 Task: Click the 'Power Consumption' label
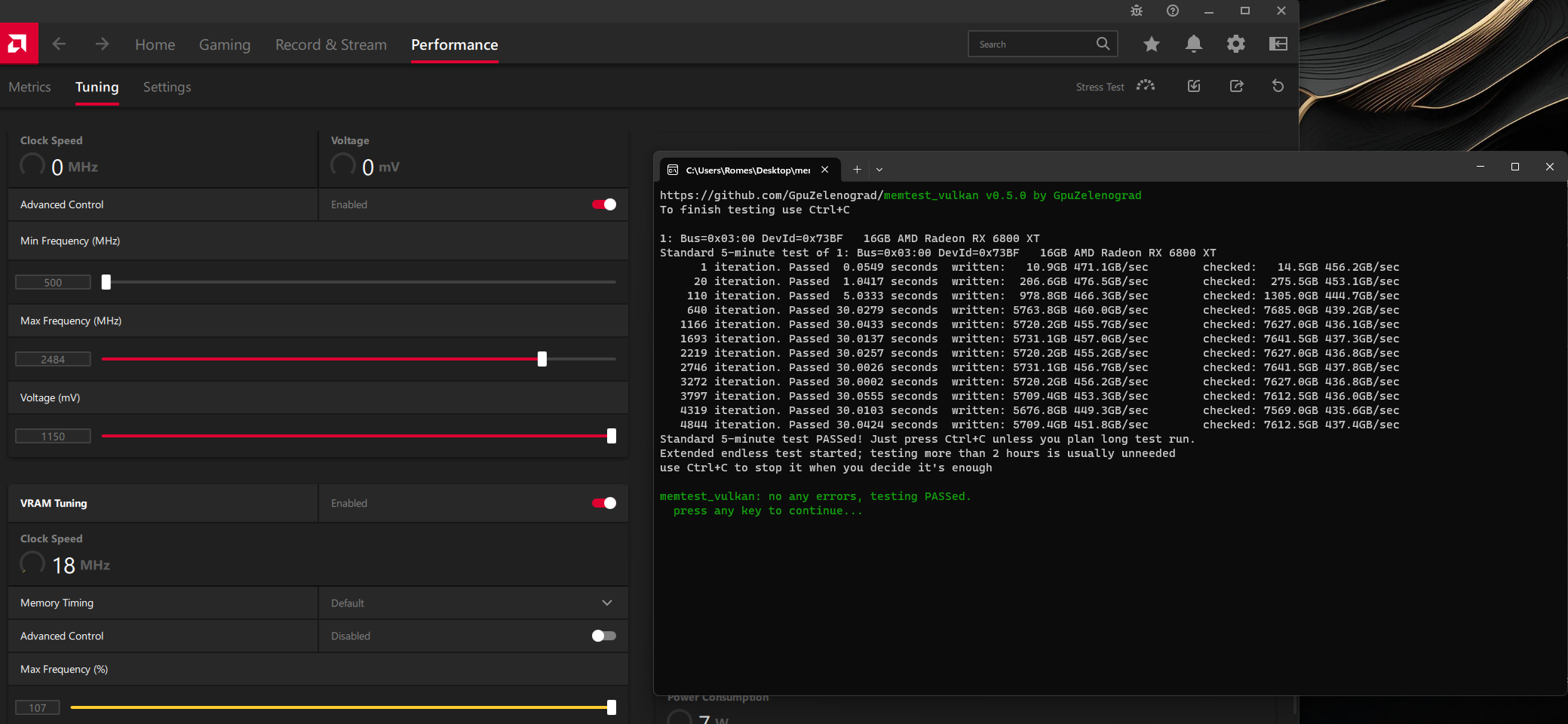pyautogui.click(x=718, y=698)
